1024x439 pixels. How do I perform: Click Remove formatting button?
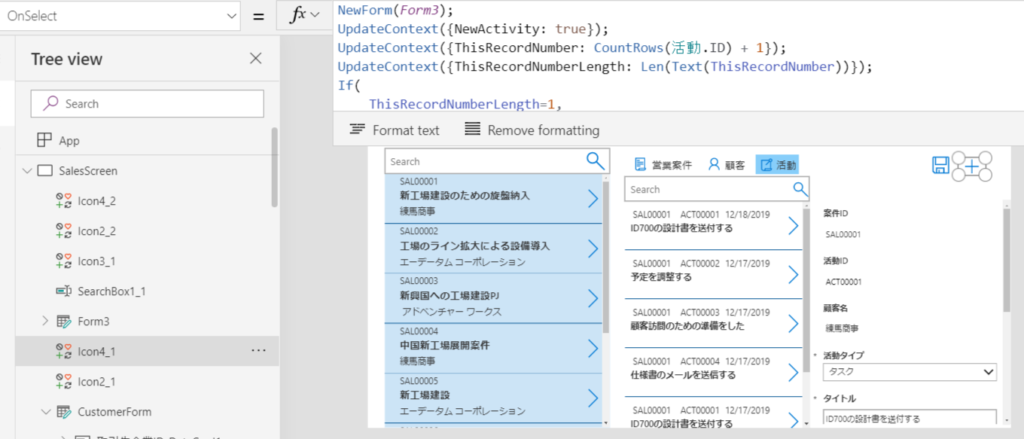[x=532, y=130]
